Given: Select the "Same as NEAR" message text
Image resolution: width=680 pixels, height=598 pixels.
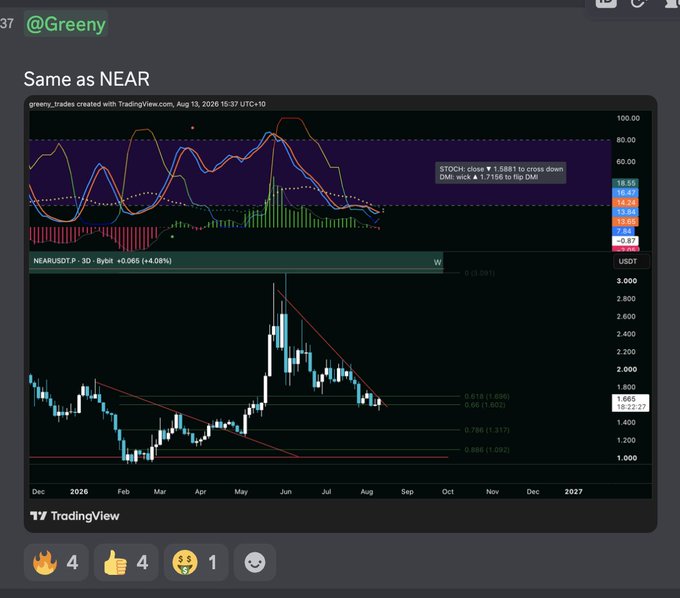Looking at the screenshot, I should point(87,79).
